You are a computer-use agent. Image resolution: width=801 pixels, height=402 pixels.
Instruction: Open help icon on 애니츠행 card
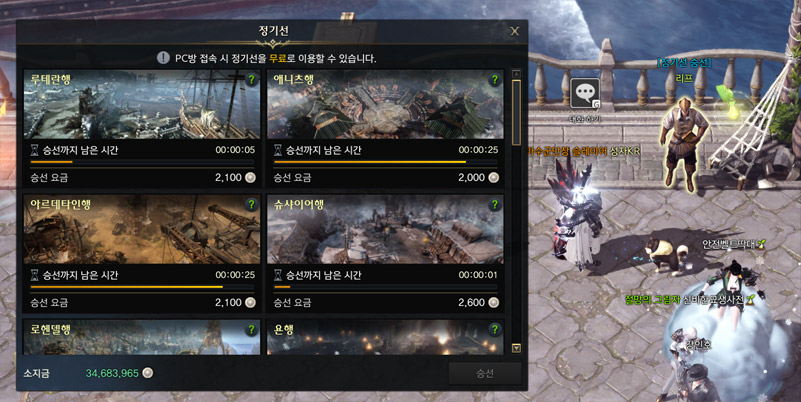click(x=494, y=80)
